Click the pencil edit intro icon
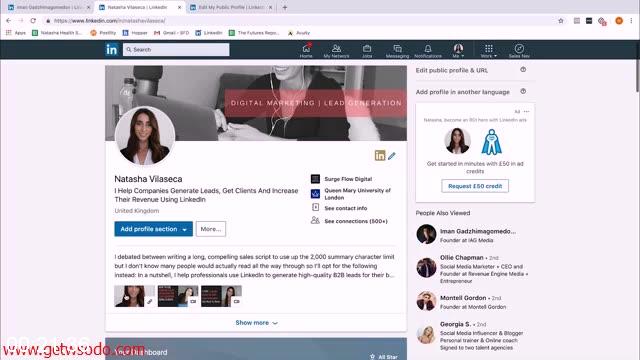Screen dimensions: 640x360 pyautogui.click(x=392, y=156)
